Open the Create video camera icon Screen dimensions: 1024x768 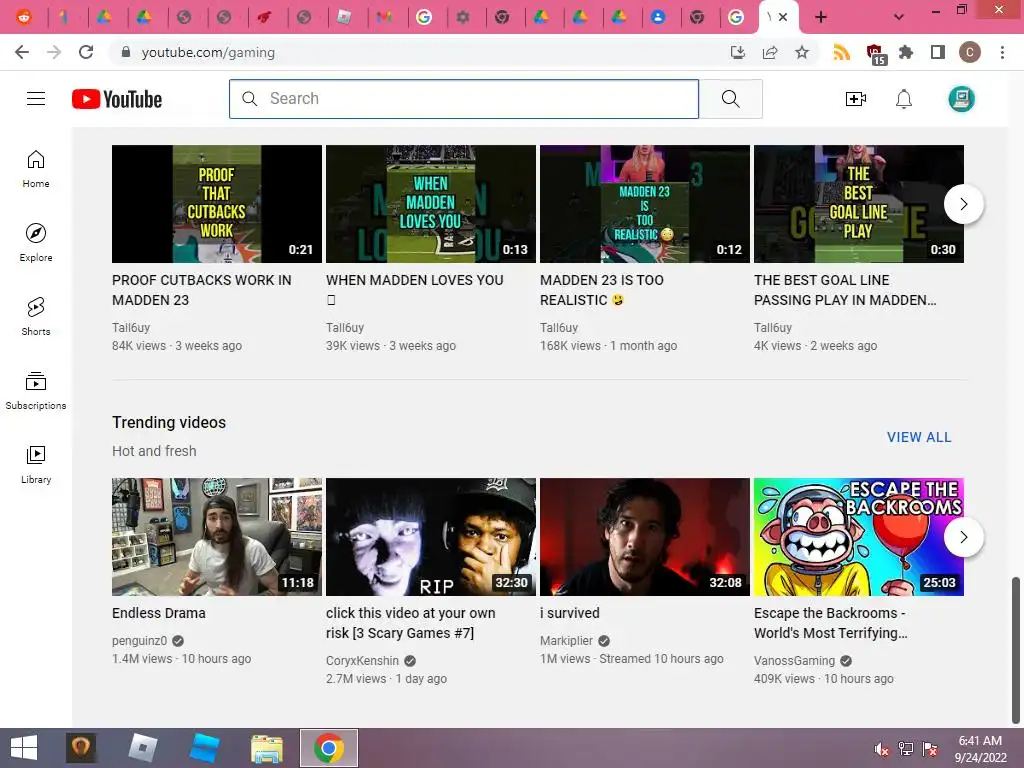click(856, 99)
